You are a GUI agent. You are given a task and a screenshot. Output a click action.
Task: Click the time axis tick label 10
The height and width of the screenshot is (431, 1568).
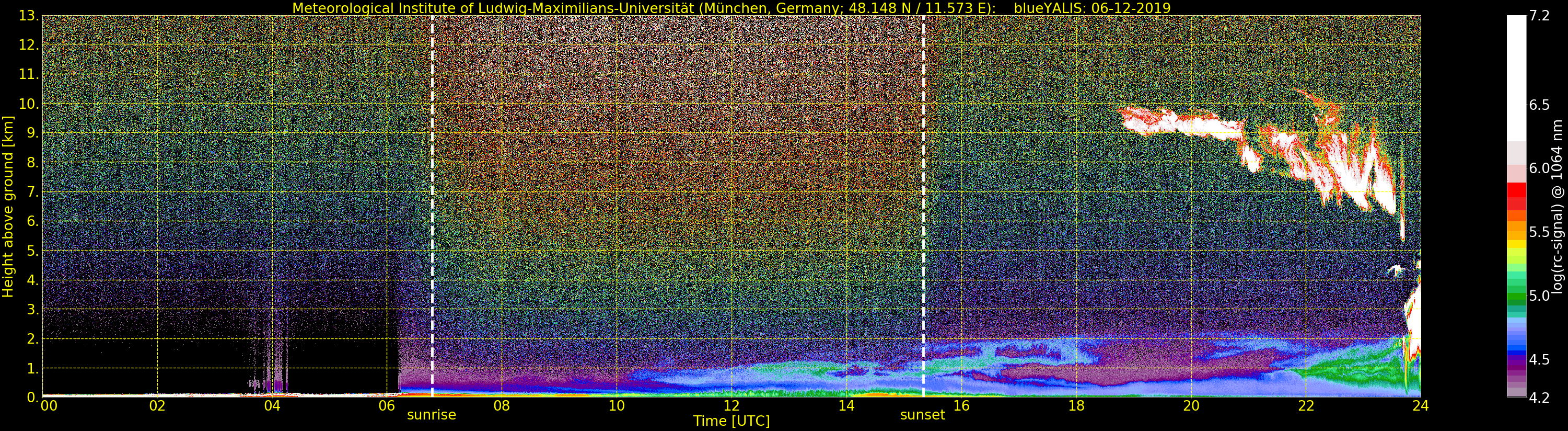617,406
